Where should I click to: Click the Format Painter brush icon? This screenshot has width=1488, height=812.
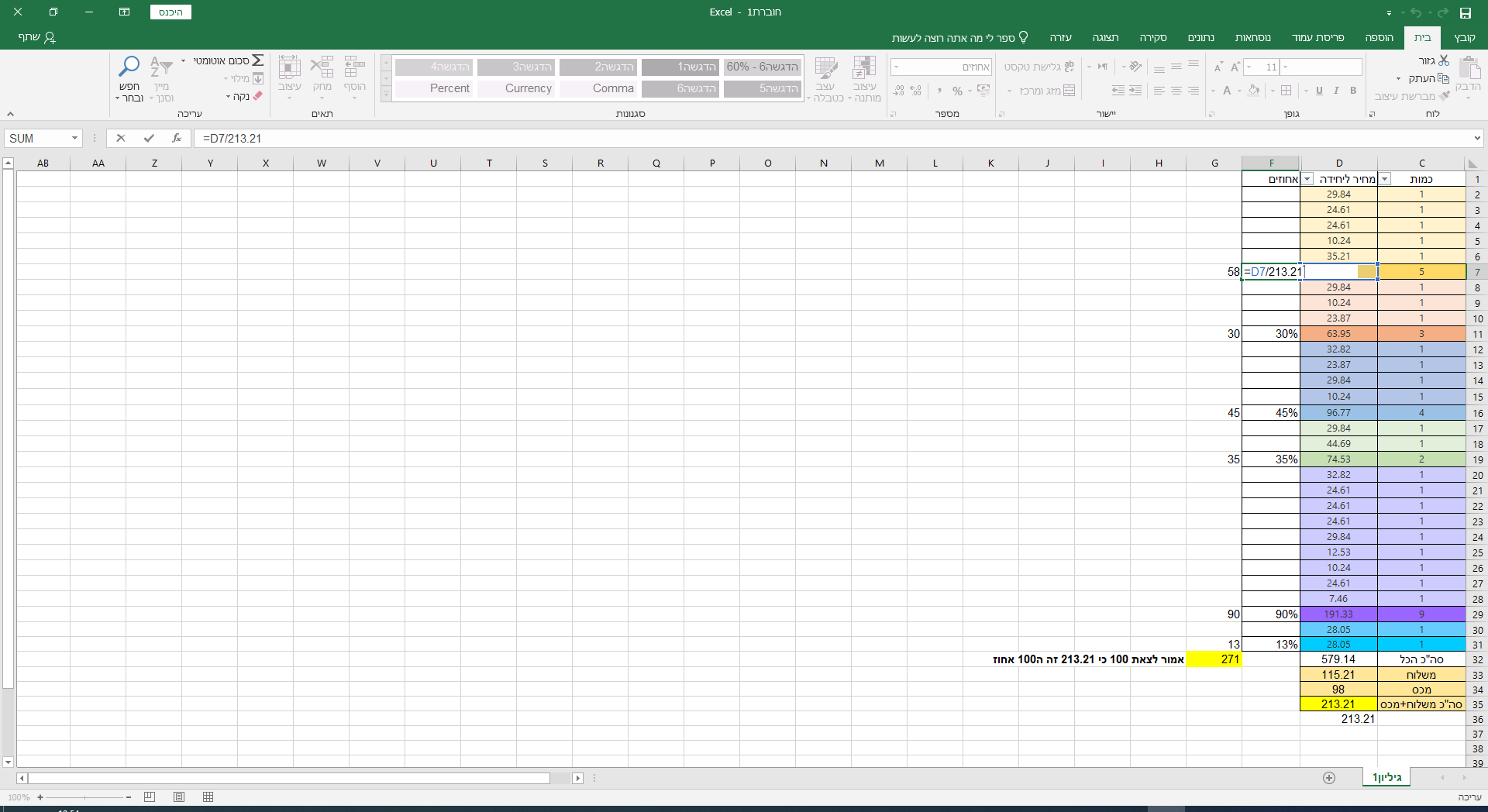click(1445, 96)
